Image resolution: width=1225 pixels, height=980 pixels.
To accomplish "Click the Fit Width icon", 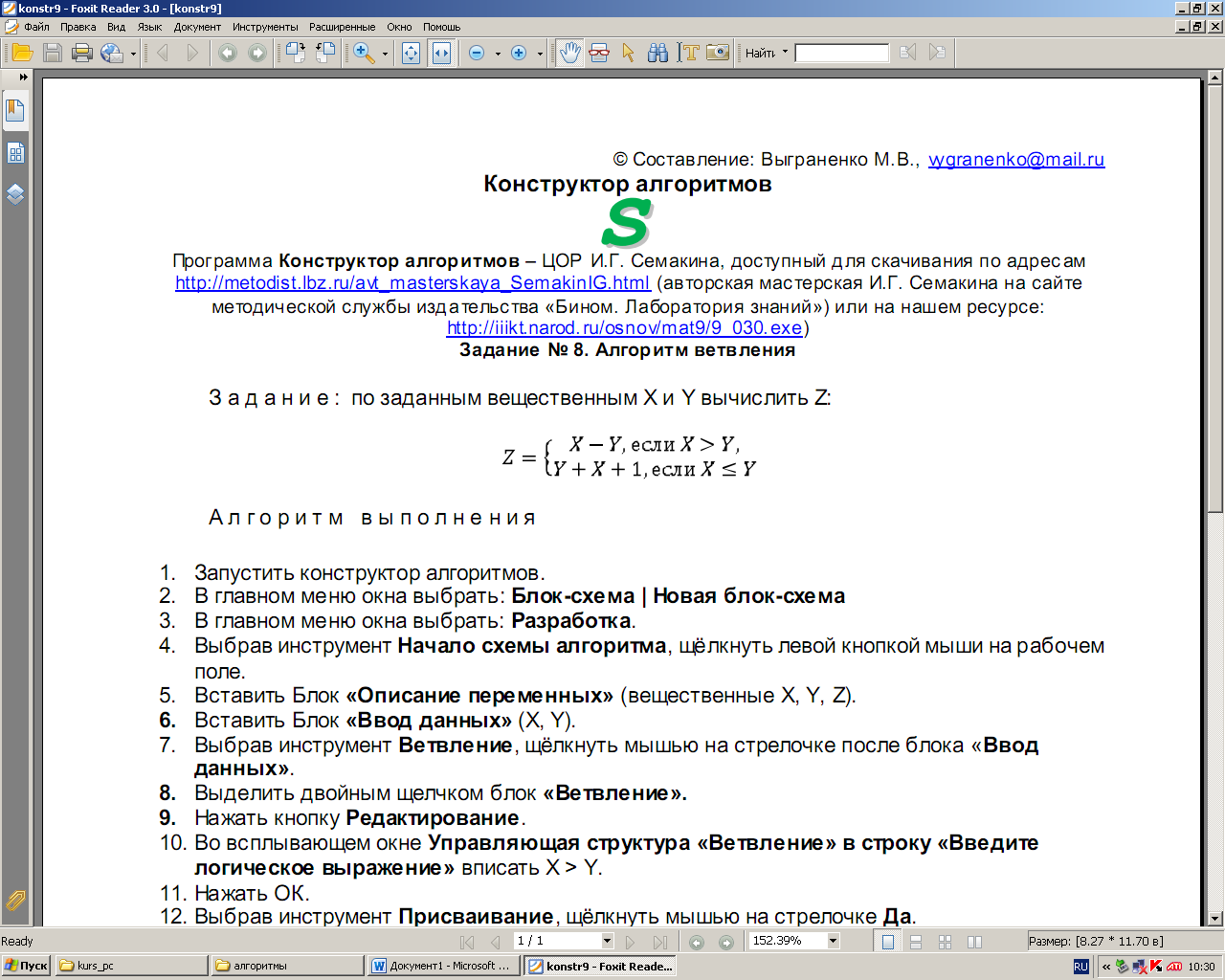I will [x=441, y=53].
